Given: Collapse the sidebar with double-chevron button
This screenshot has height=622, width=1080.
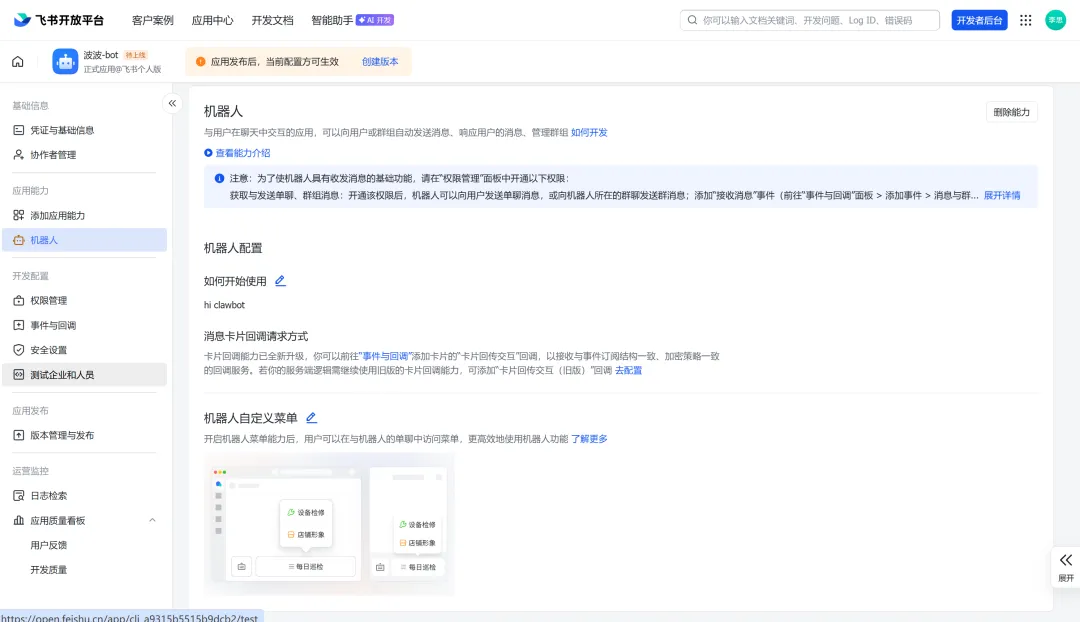Looking at the screenshot, I should click(172, 103).
